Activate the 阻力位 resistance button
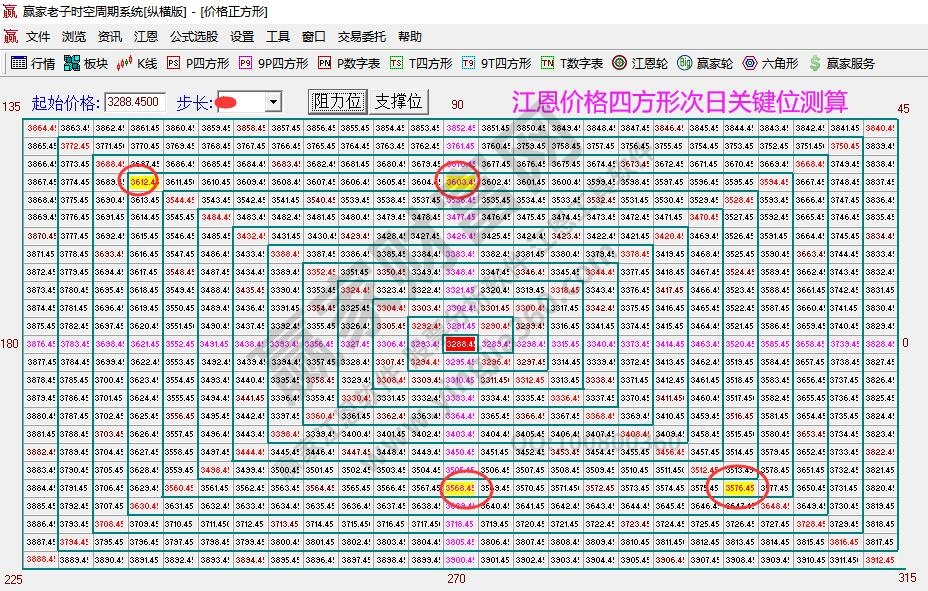The height and width of the screenshot is (591, 928). coord(336,101)
